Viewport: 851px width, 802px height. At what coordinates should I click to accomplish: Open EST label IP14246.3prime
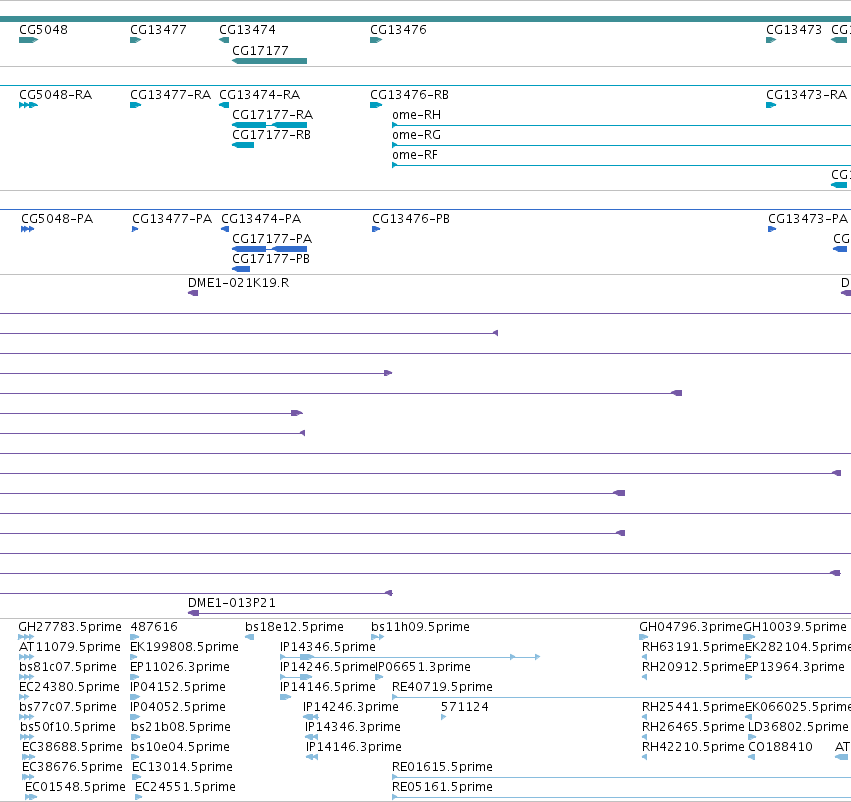[351, 708]
